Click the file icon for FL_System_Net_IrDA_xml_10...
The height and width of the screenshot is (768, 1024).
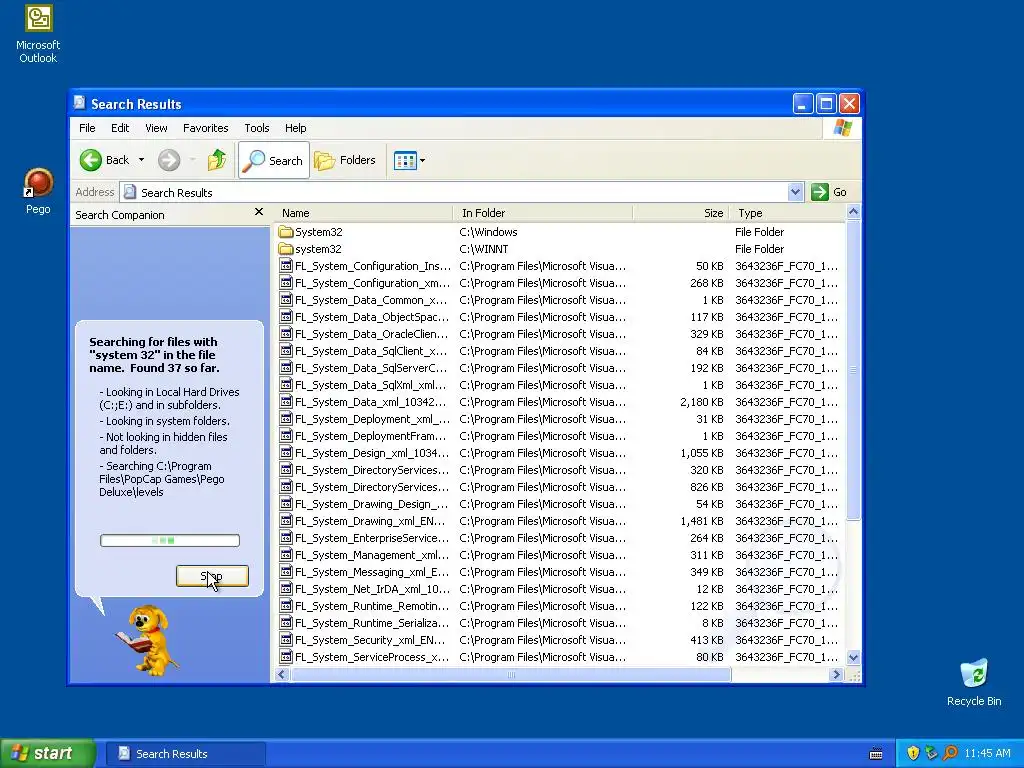pos(285,588)
